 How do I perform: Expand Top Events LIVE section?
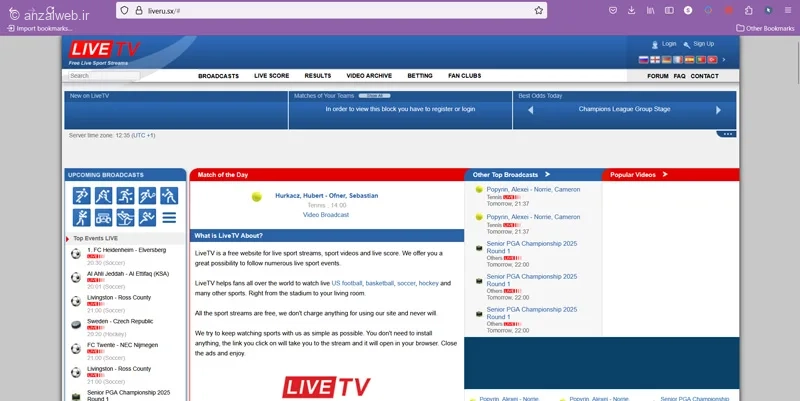pos(95,238)
